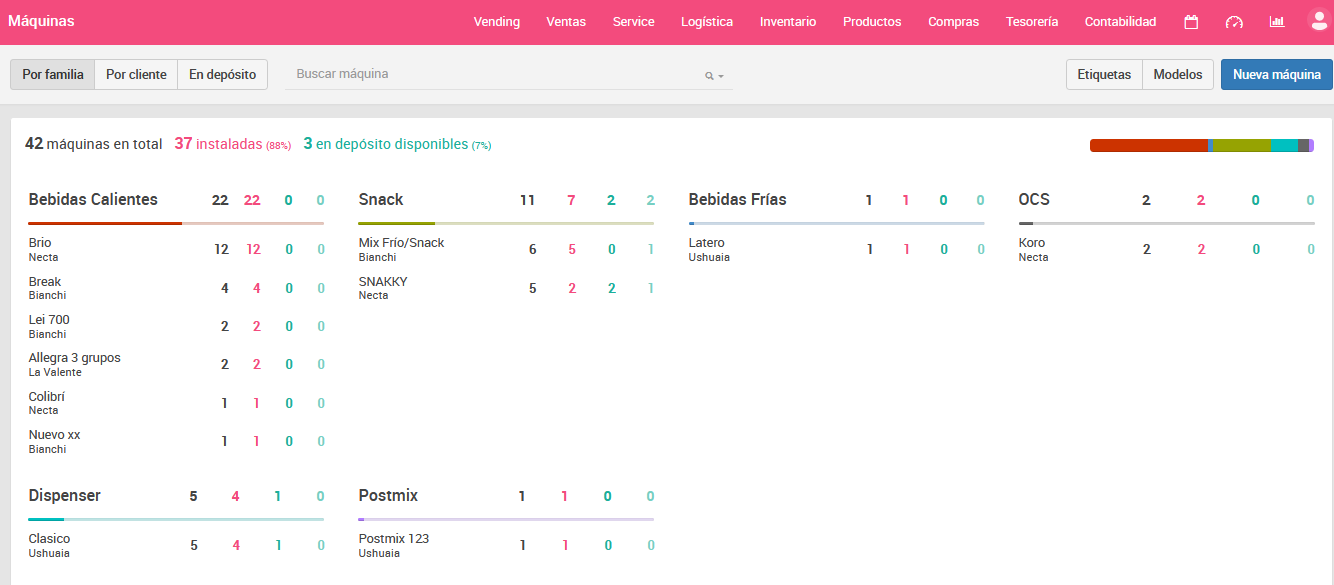1334x585 pixels.
Task: Open the Postmix family heading
Action: [x=388, y=496]
